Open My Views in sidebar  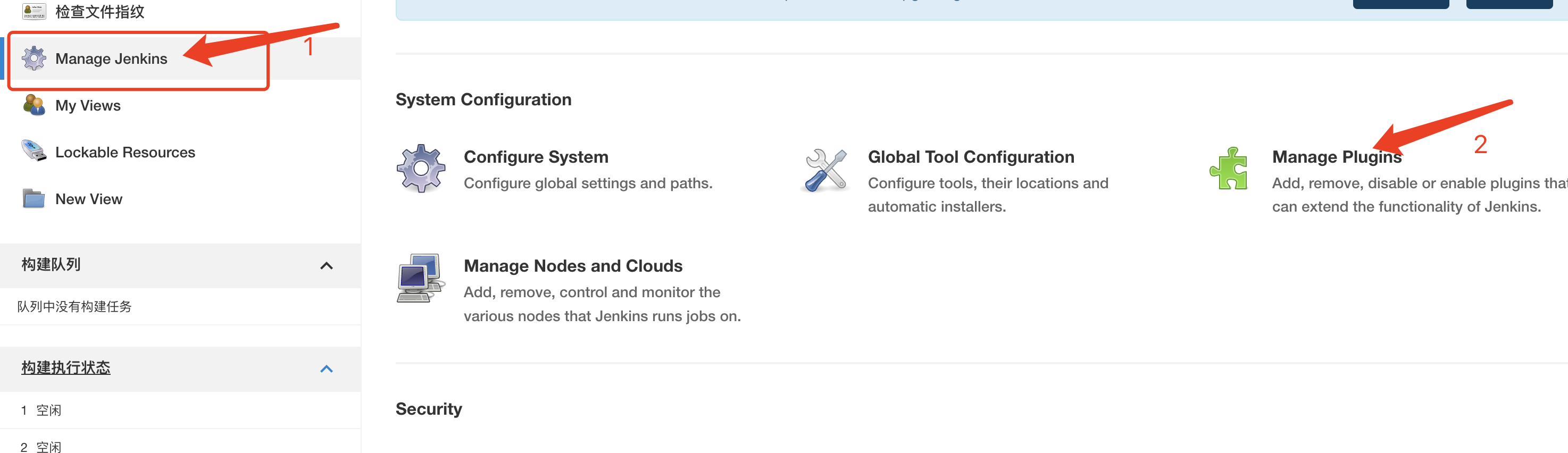point(88,105)
